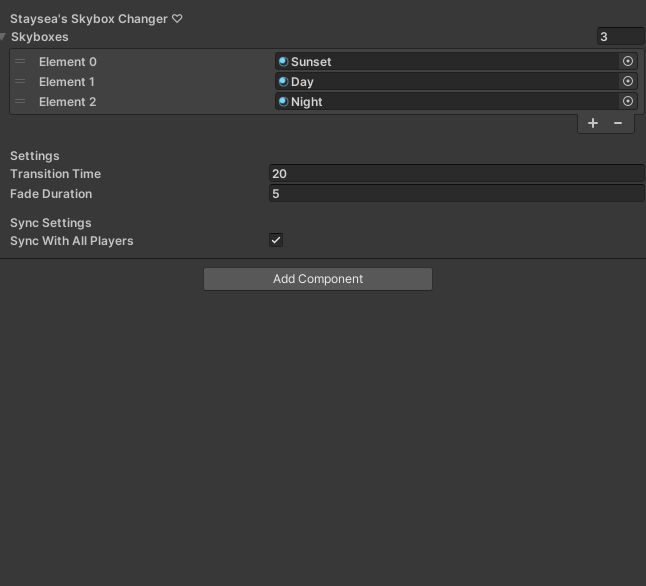Open object picker for Day skybox
The width and height of the screenshot is (646, 586).
628,81
